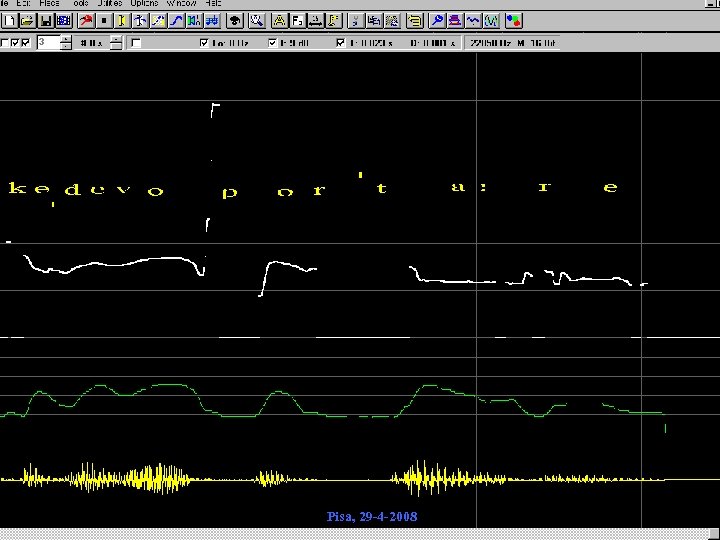The image size is (720, 540).
Task: Click the blue stick-figure toolbar icon
Action: coord(140,21)
